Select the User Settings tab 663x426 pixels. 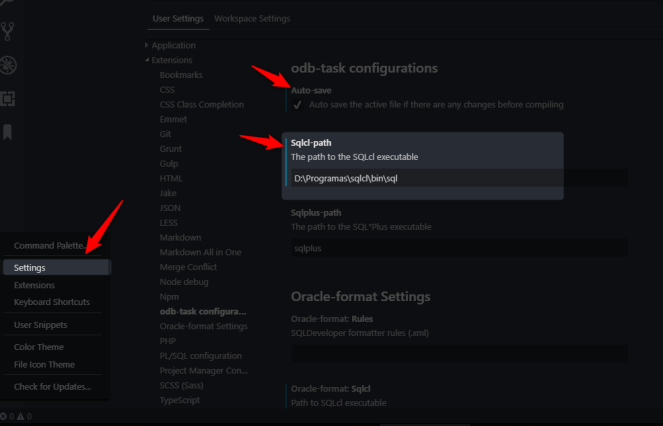tap(178, 19)
